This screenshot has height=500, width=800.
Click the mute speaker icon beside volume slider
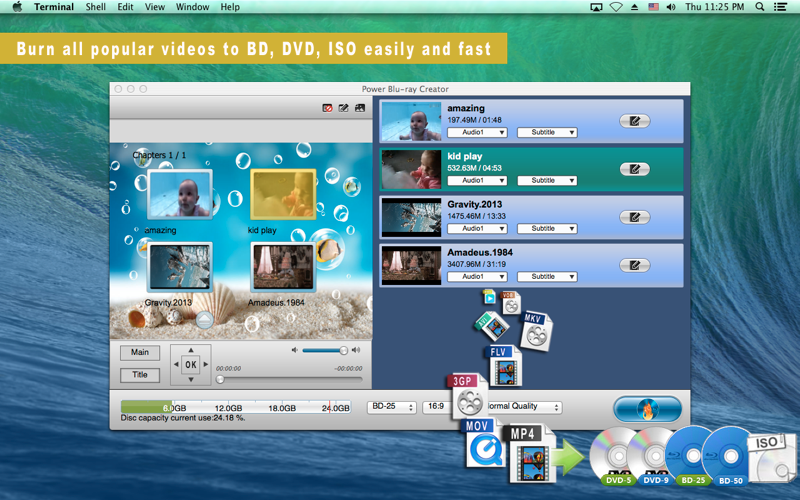[294, 350]
